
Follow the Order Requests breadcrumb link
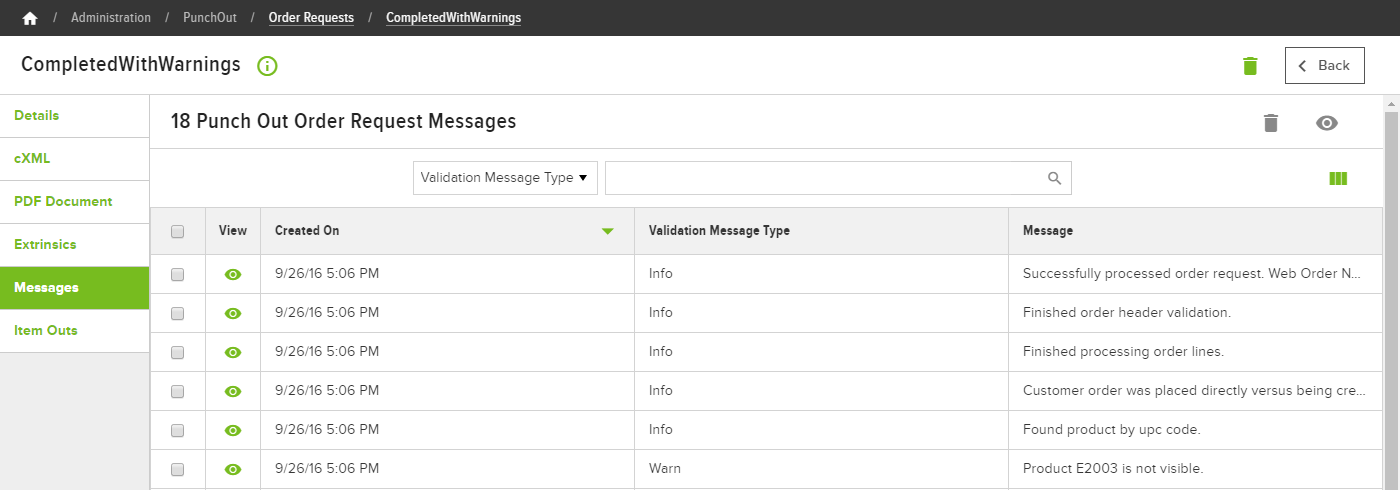(311, 18)
